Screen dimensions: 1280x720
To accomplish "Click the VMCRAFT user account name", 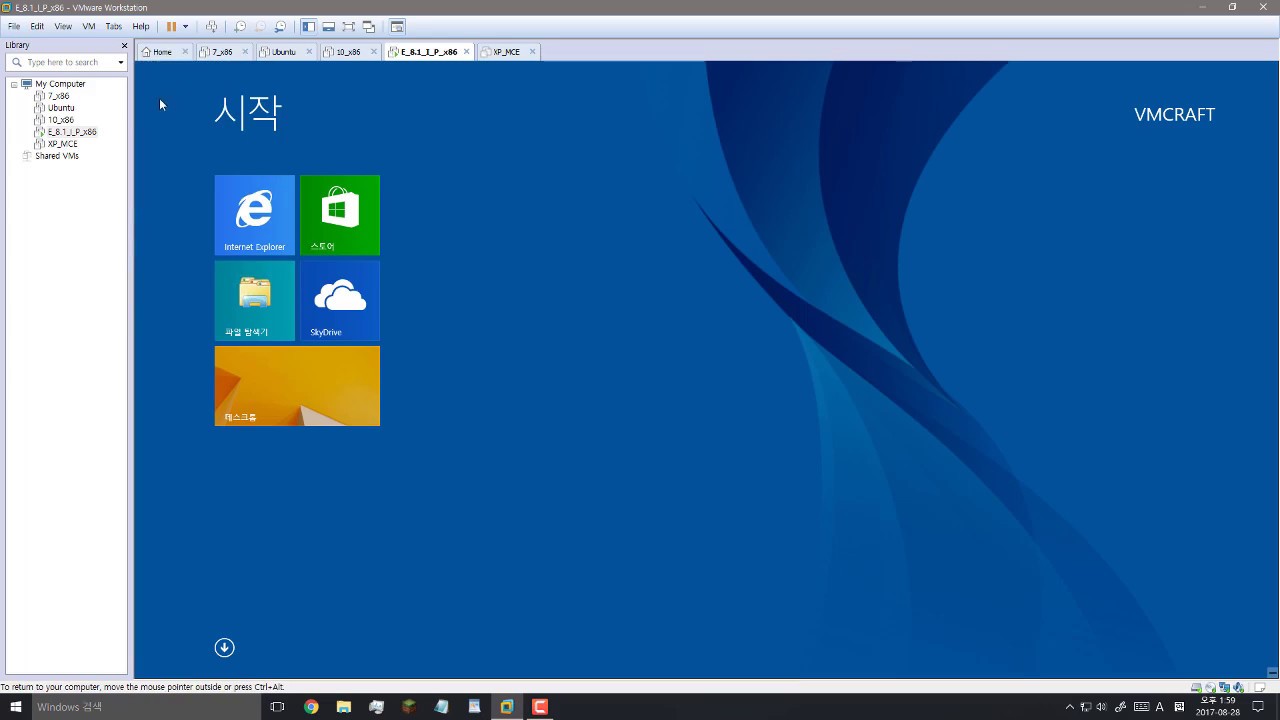I will (1174, 115).
